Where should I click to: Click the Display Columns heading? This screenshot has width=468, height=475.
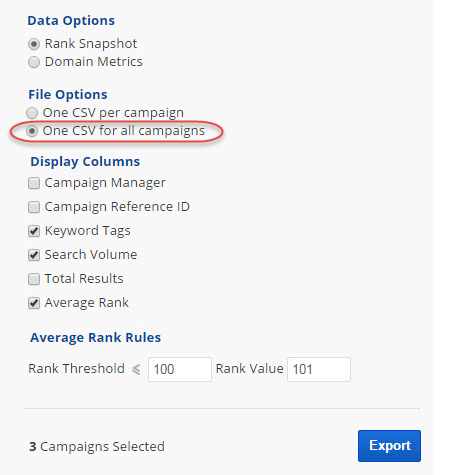click(x=85, y=162)
